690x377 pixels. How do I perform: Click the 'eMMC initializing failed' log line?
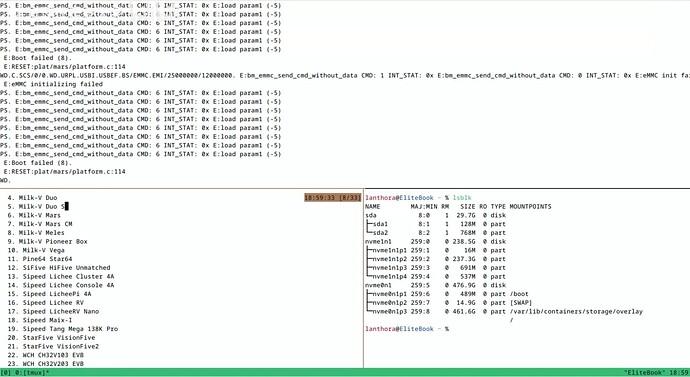(53, 84)
